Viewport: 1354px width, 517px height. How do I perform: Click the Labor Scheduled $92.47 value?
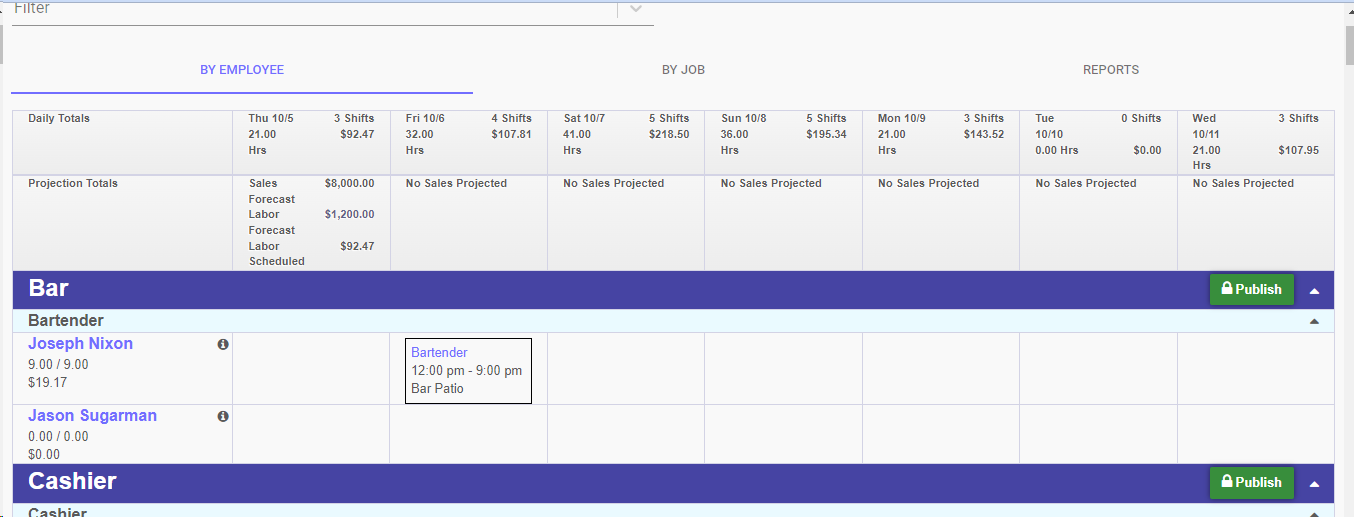point(357,246)
